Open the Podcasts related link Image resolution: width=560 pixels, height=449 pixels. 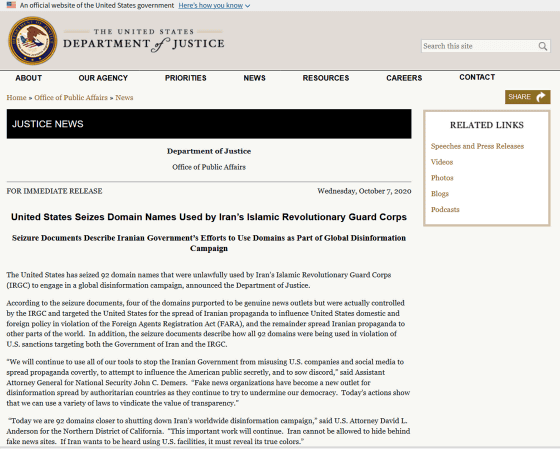click(x=445, y=209)
